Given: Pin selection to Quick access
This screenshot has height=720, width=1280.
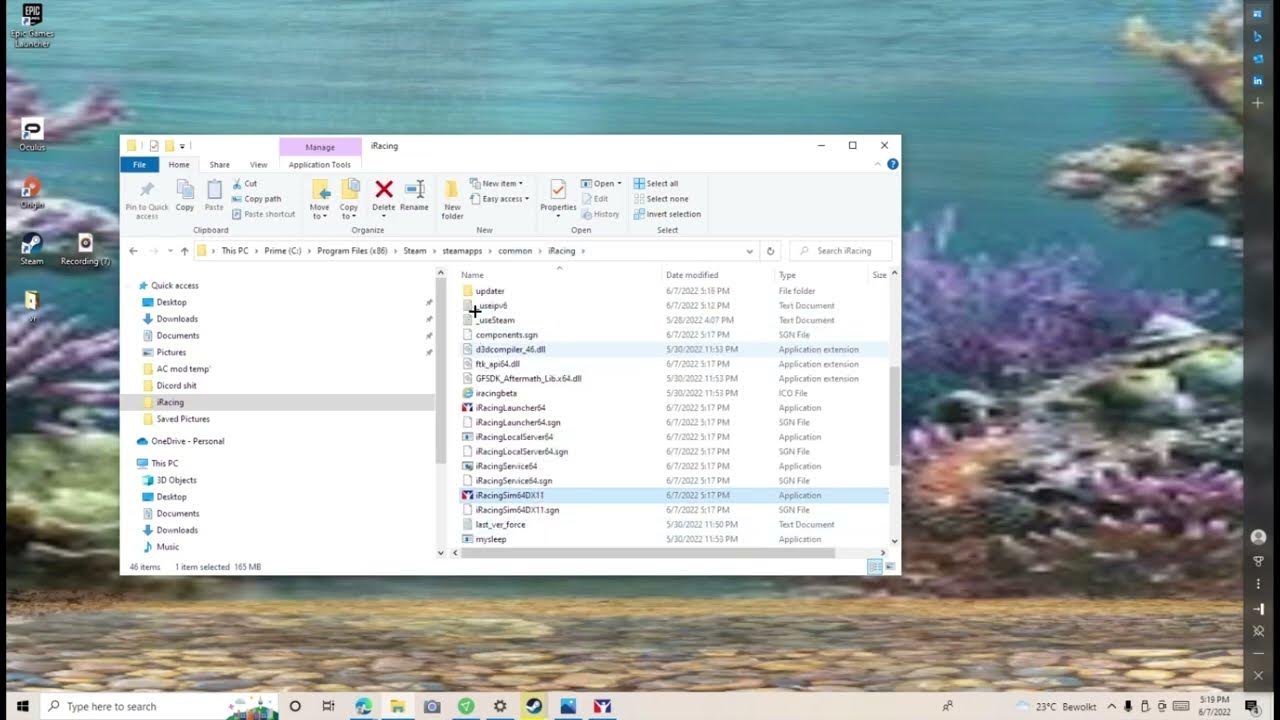Looking at the screenshot, I should (147, 199).
